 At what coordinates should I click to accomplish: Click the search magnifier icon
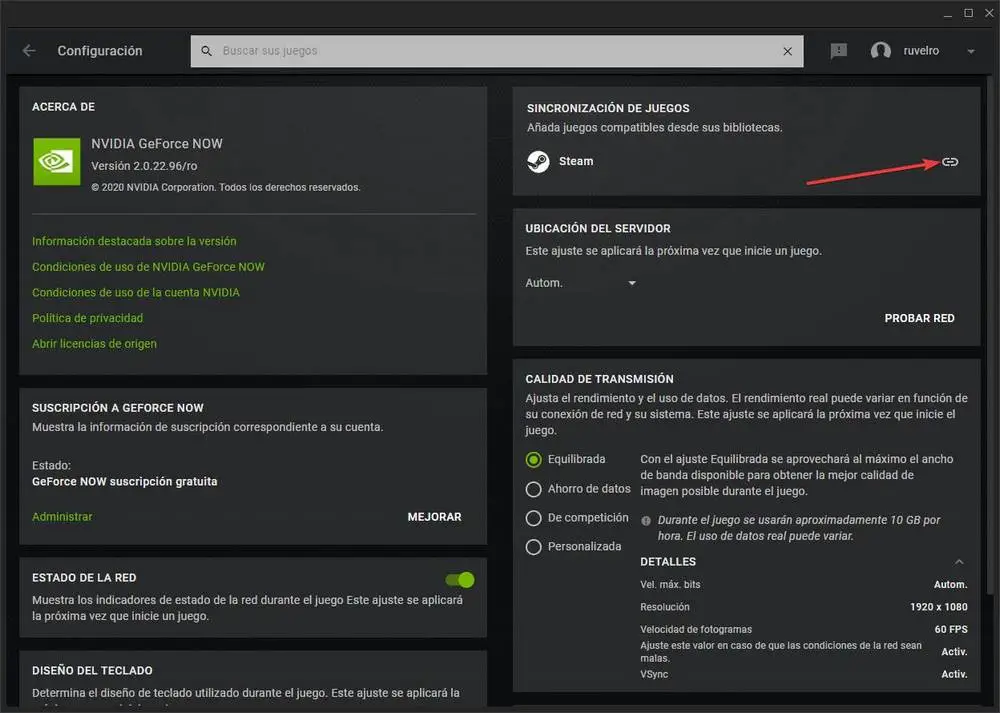(207, 50)
